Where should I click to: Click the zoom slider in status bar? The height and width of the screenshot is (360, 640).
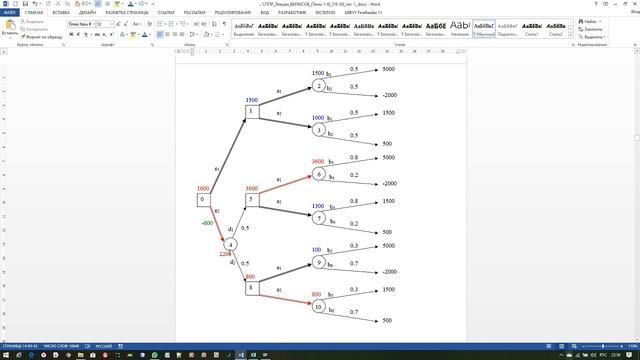coord(602,346)
